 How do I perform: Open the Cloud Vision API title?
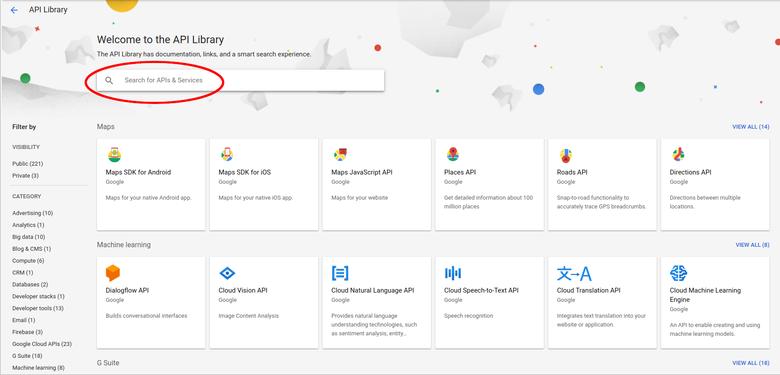(243, 290)
